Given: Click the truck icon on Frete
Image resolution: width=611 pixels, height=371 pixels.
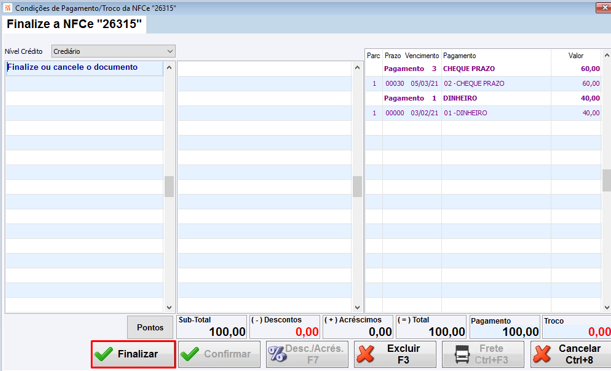Looking at the screenshot, I should click(x=463, y=354).
